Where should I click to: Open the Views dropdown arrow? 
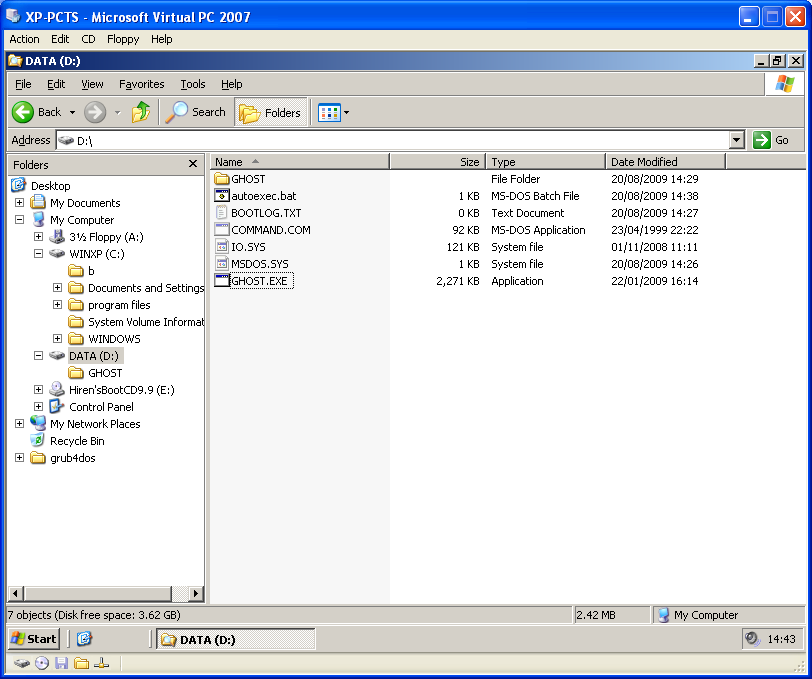(346, 112)
